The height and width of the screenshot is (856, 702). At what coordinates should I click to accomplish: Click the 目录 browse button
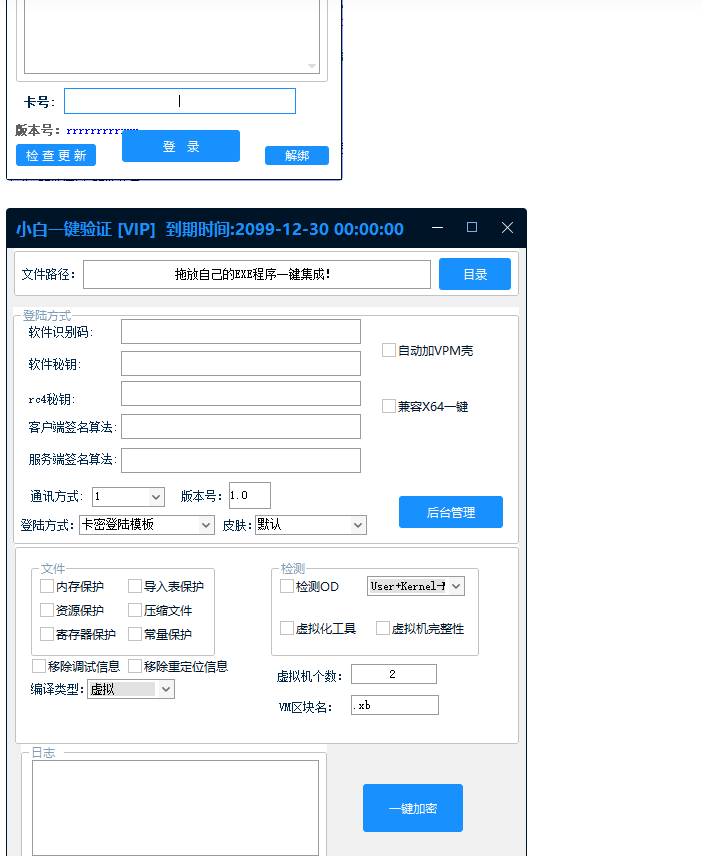475,274
